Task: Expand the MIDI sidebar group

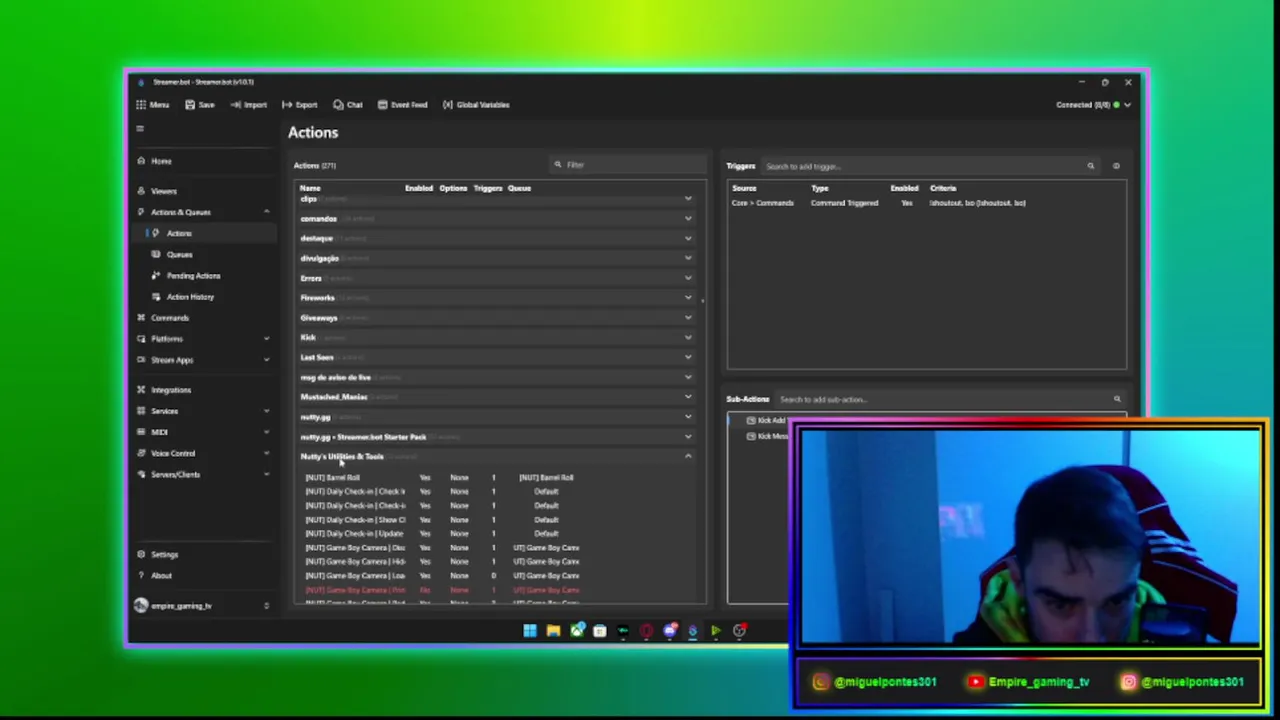Action: 204,432
